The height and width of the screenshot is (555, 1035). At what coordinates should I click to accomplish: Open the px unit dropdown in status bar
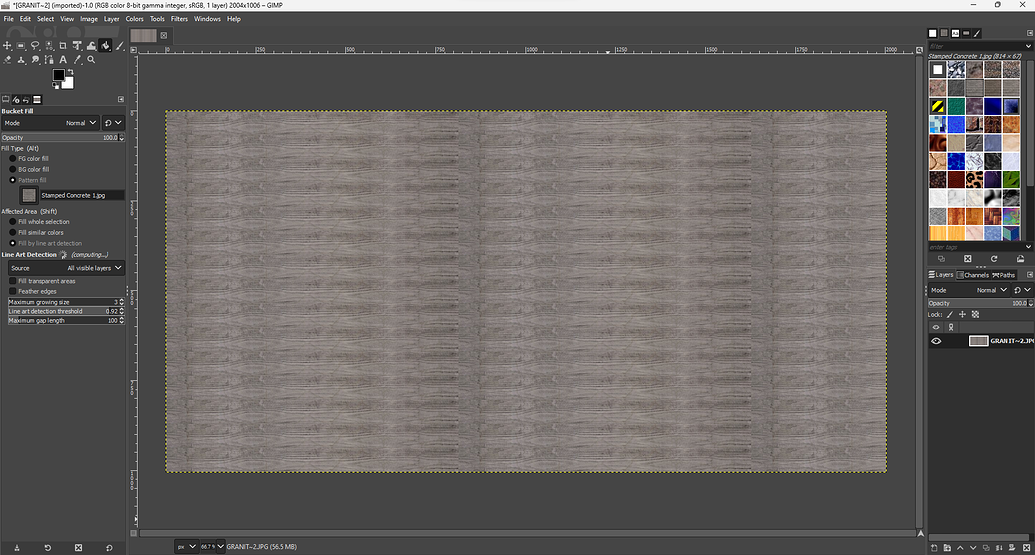pyautogui.click(x=186, y=546)
